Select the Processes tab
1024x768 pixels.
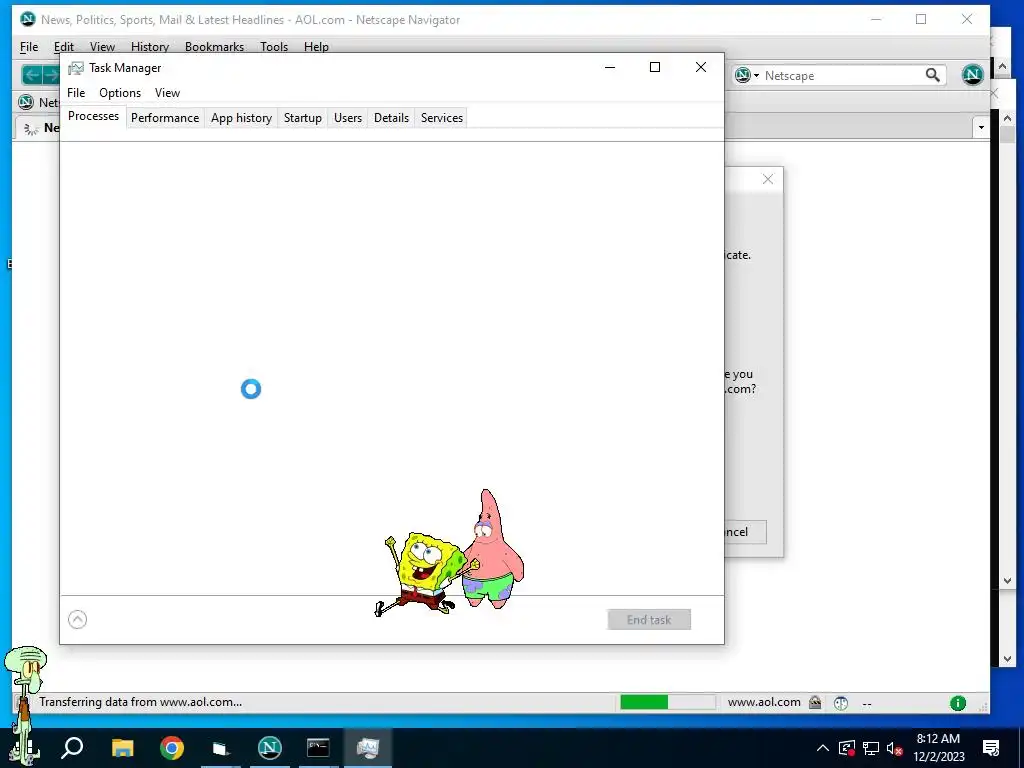click(x=93, y=116)
